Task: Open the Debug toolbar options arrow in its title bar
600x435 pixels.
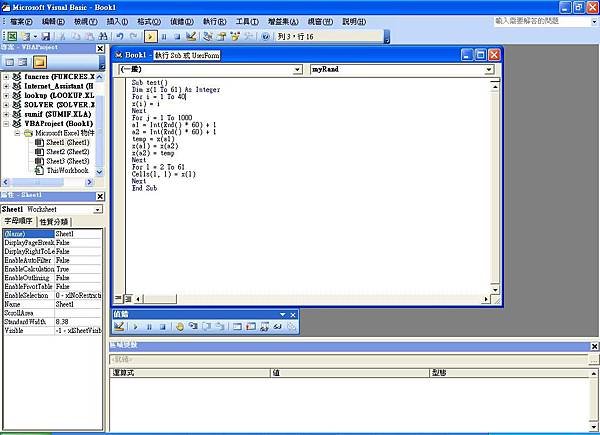Action: click(282, 314)
